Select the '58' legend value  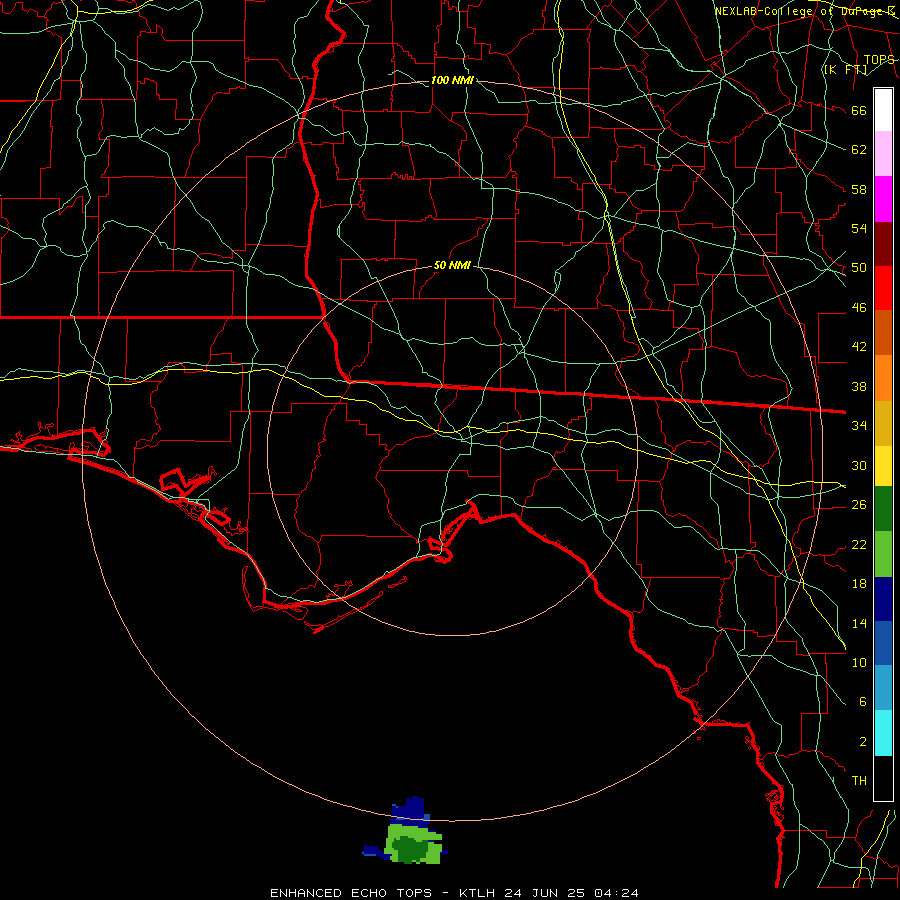[x=859, y=189]
